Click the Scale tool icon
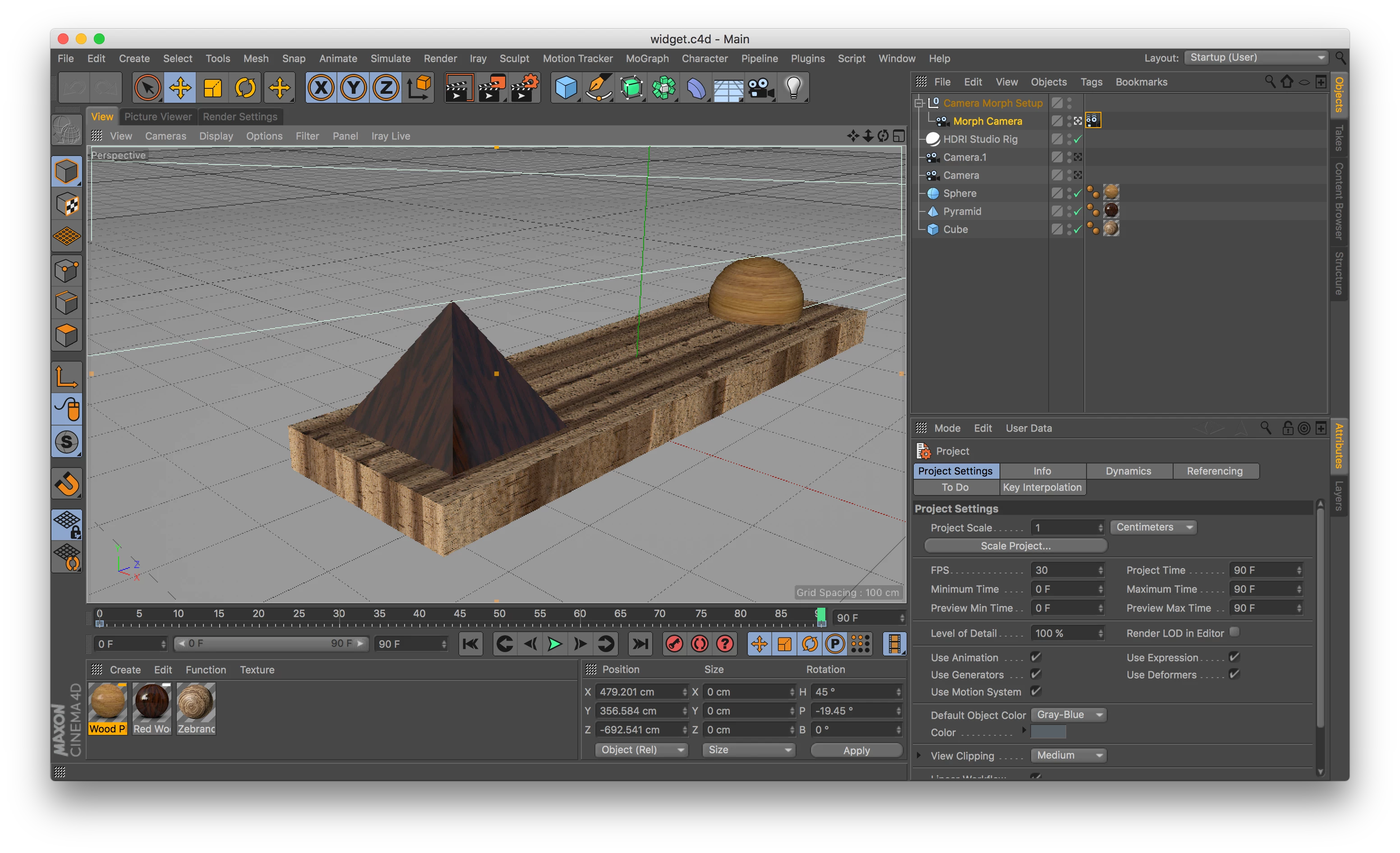 click(213, 88)
